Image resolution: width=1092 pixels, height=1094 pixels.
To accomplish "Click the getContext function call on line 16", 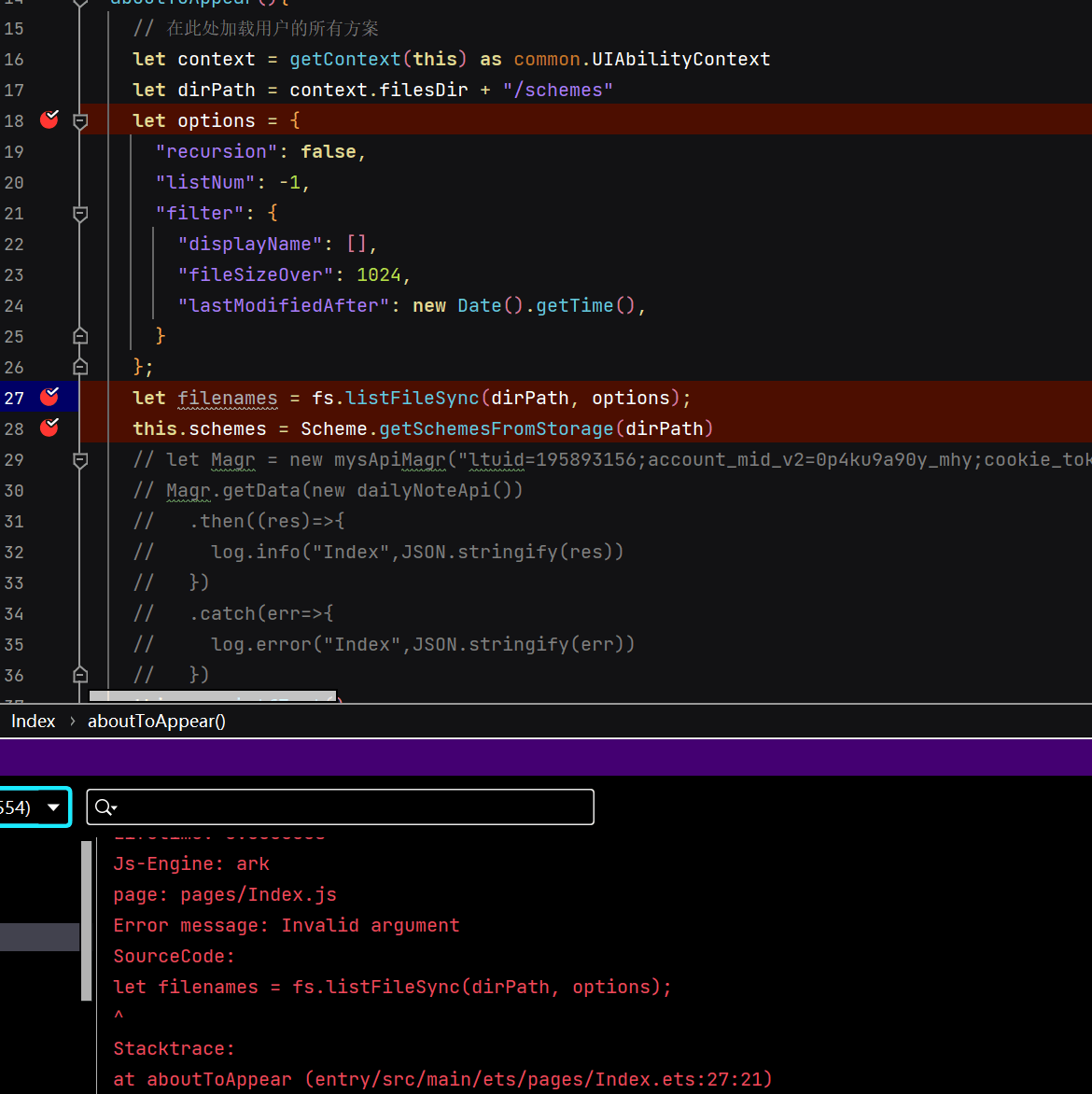I will (344, 60).
